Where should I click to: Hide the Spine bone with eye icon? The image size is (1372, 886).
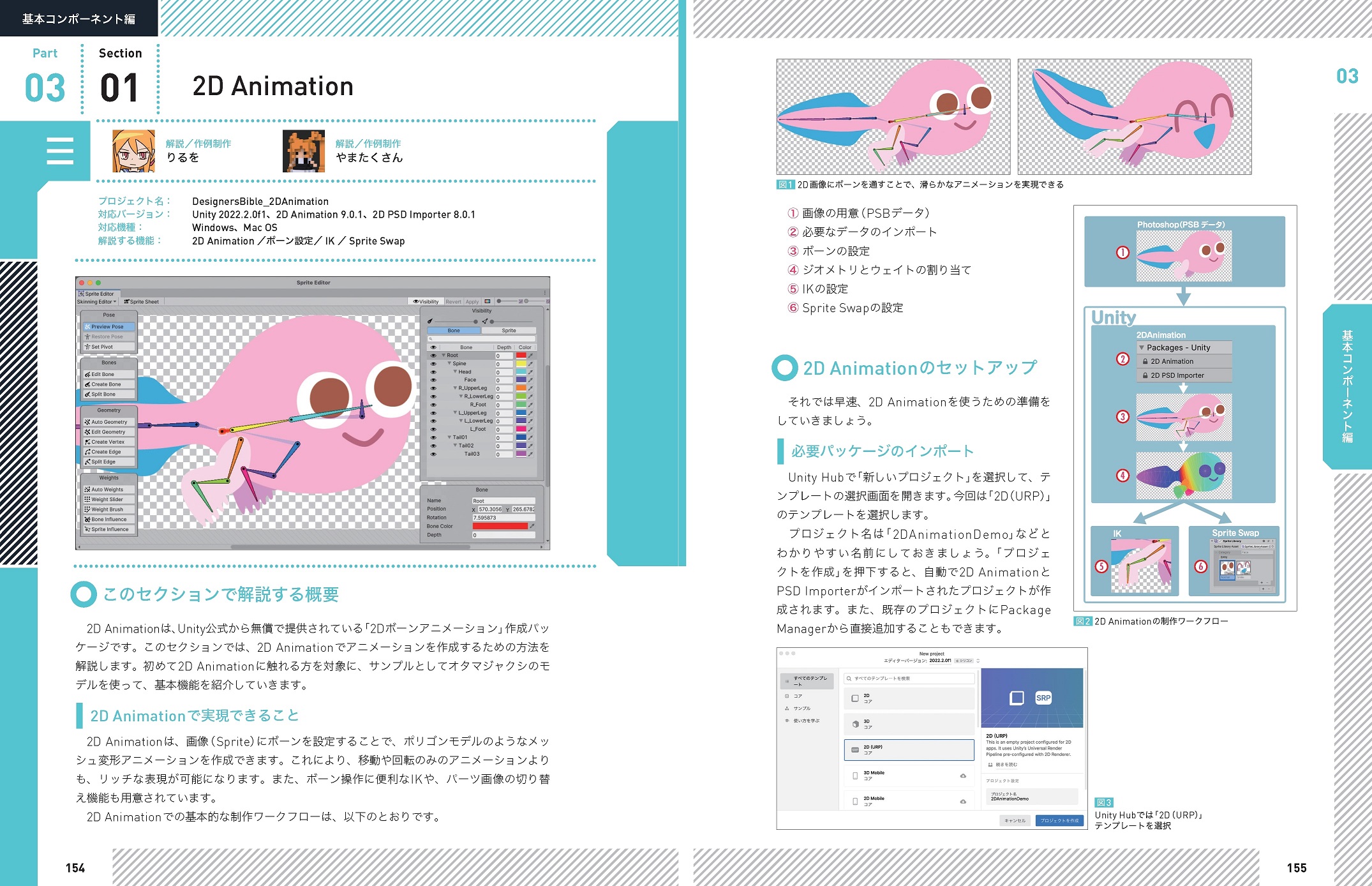tap(433, 364)
